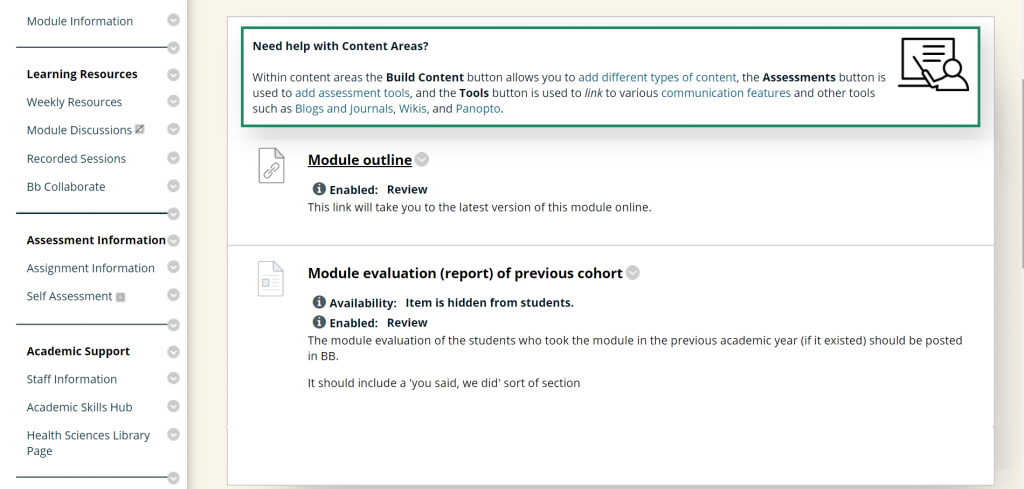
Task: Click the Module outline link icon
Action: click(271, 166)
